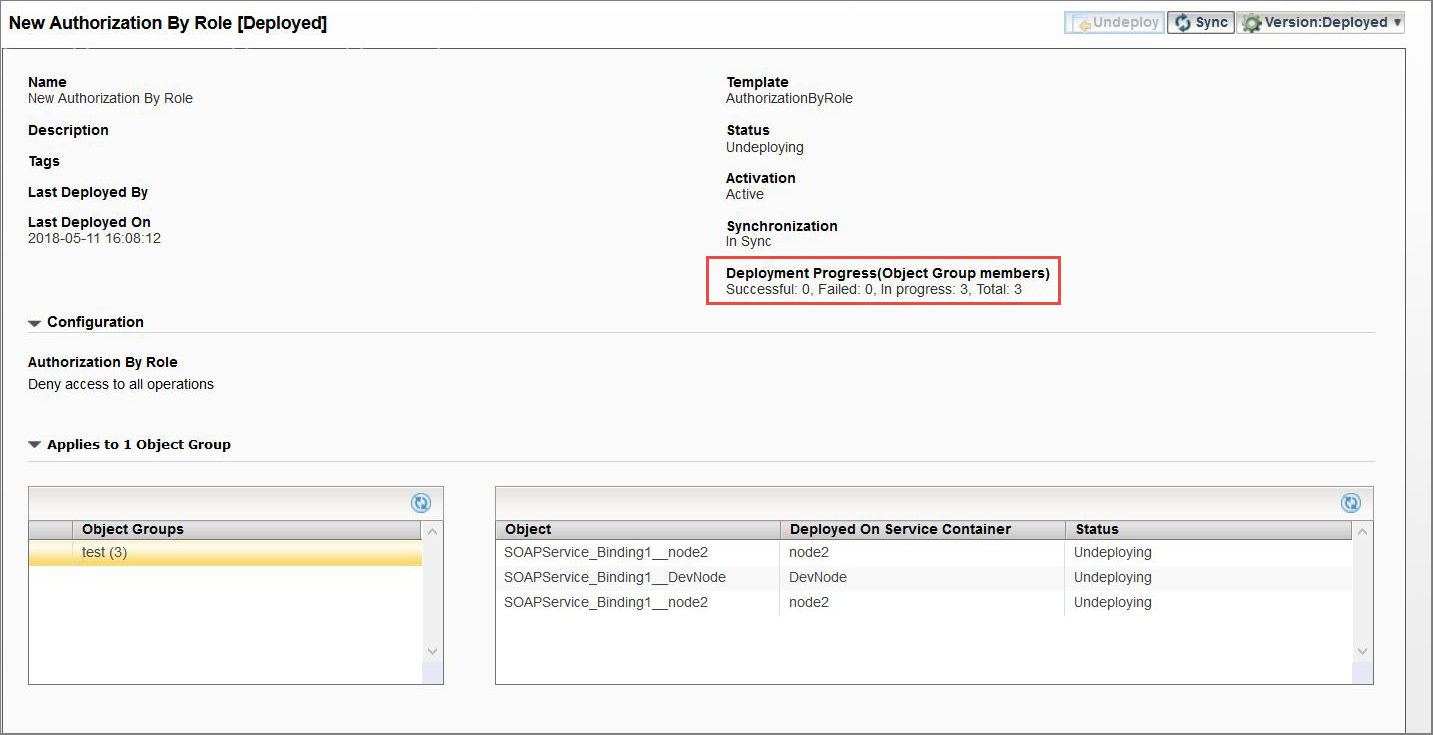
Task: Select row SOAPService_Binding1__DevNode
Action: click(x=614, y=577)
